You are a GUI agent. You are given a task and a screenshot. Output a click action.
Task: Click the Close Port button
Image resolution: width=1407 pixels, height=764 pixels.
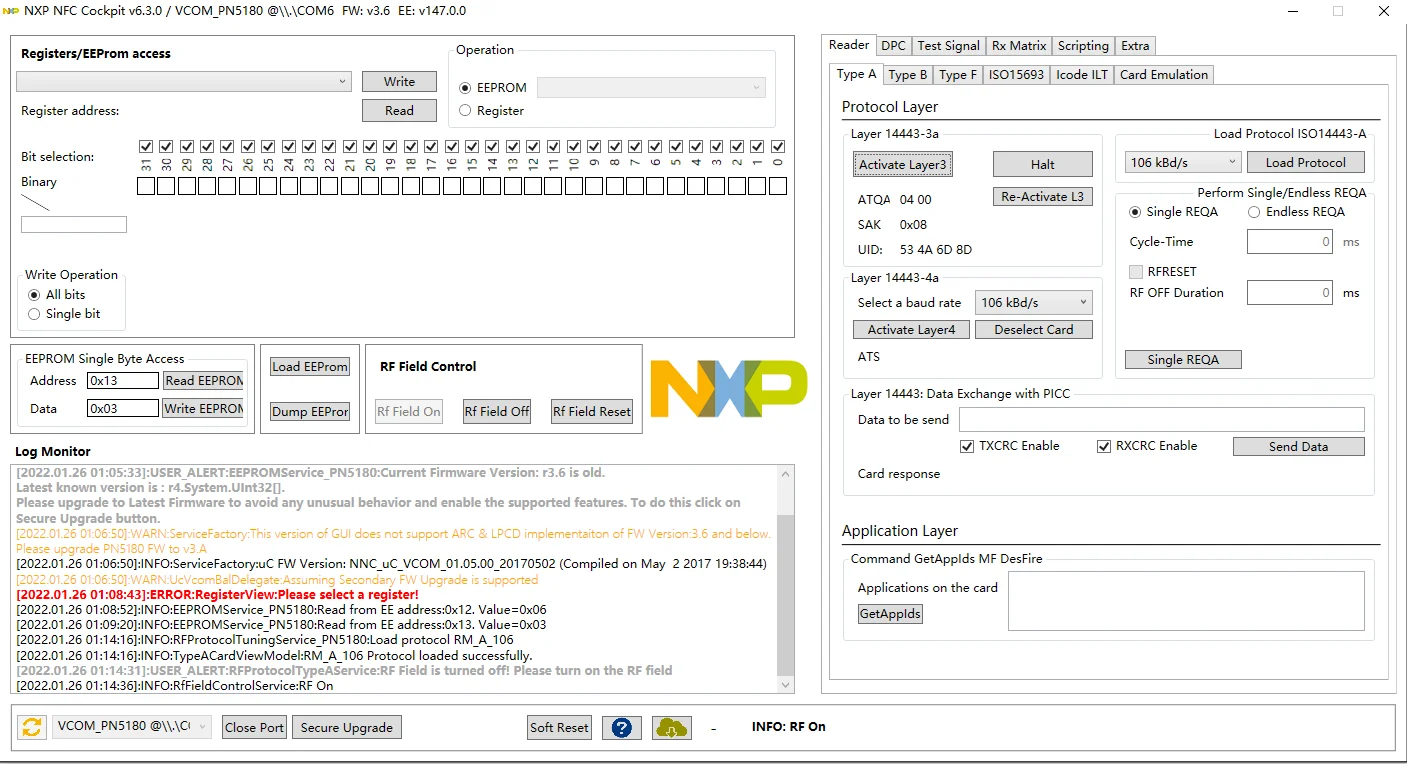point(254,727)
